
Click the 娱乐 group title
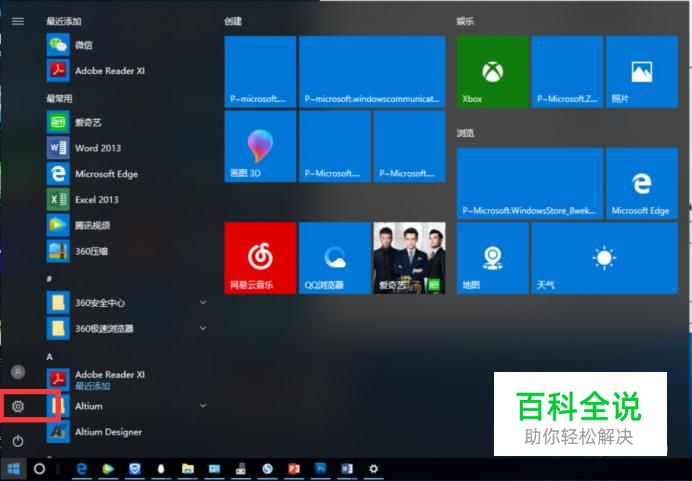pos(465,21)
